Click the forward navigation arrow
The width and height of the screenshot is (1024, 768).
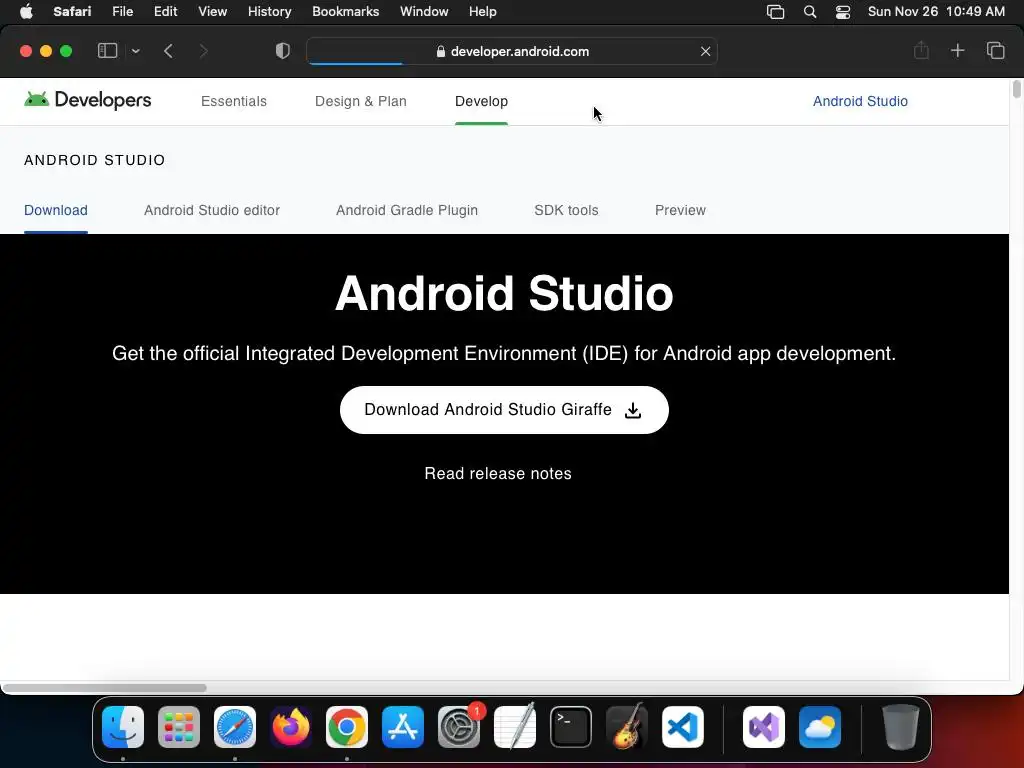[x=203, y=51]
